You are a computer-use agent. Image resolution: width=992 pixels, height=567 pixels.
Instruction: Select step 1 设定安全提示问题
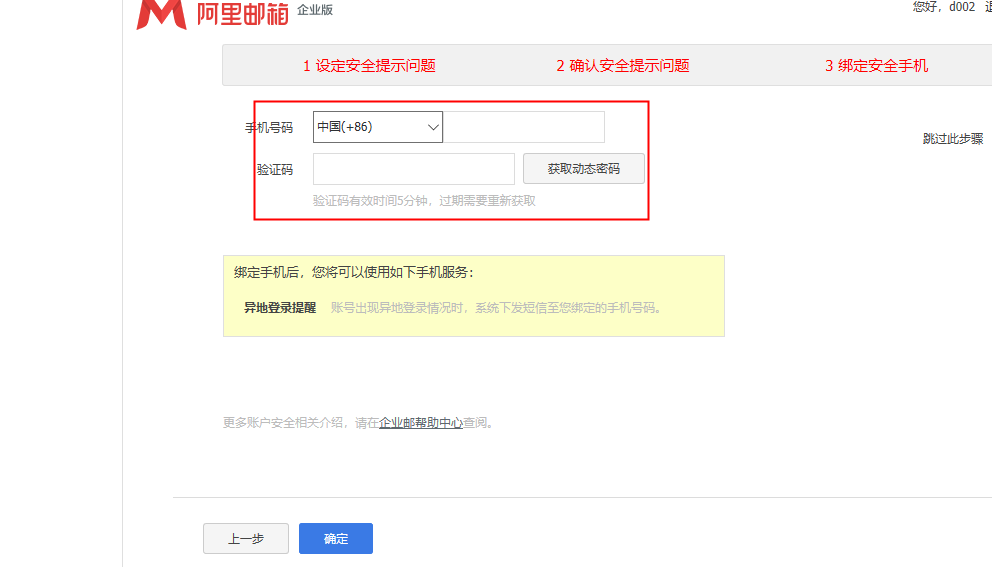369,66
